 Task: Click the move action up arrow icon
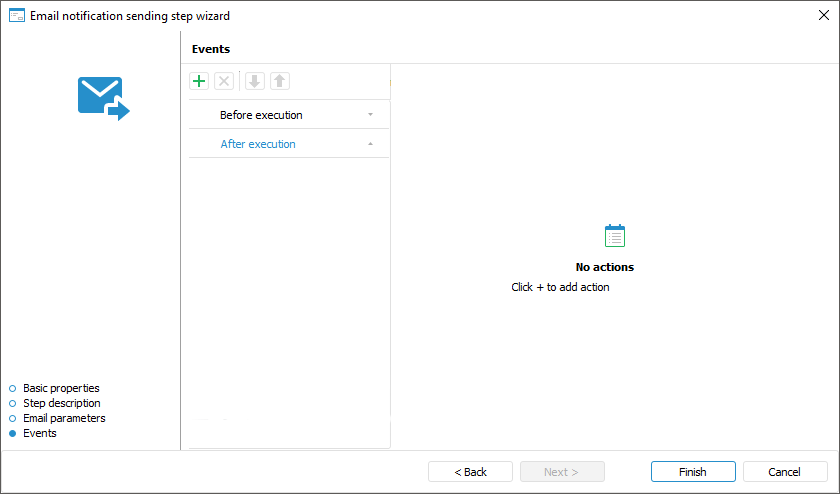[279, 81]
